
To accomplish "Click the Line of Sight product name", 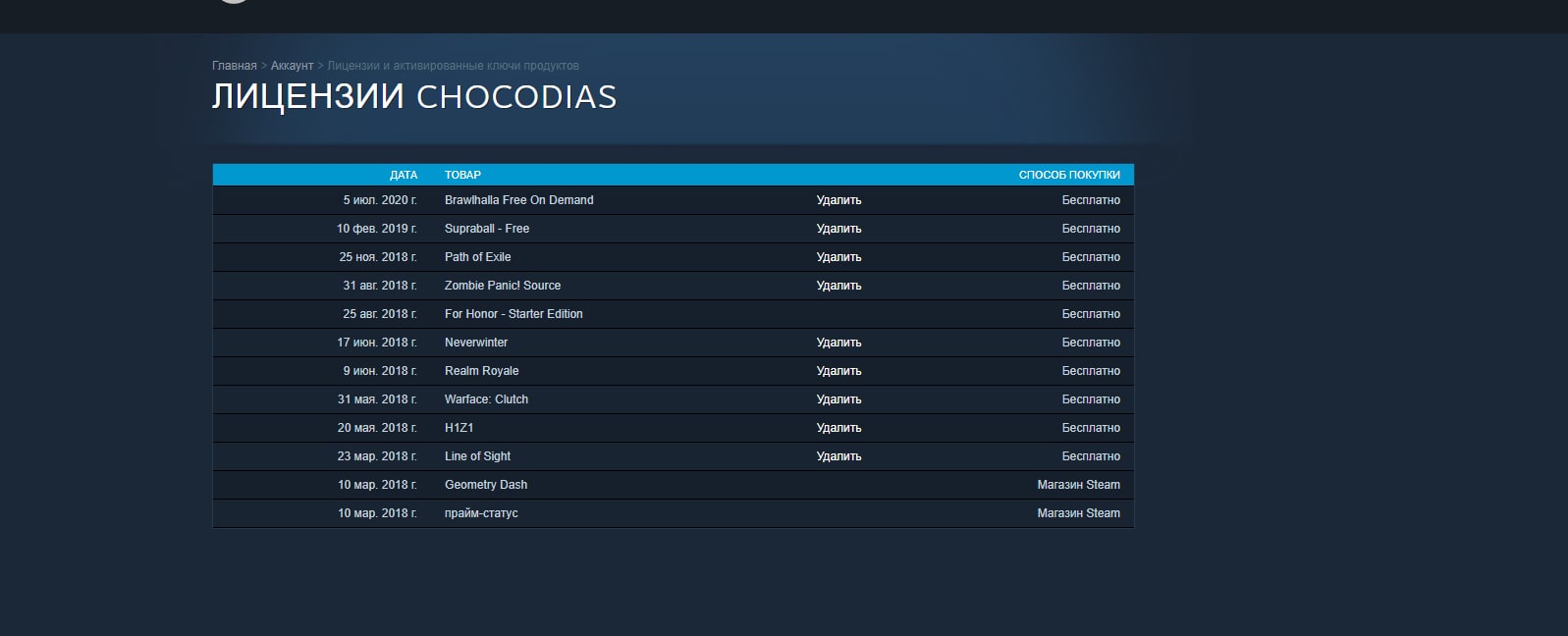I will pos(477,456).
